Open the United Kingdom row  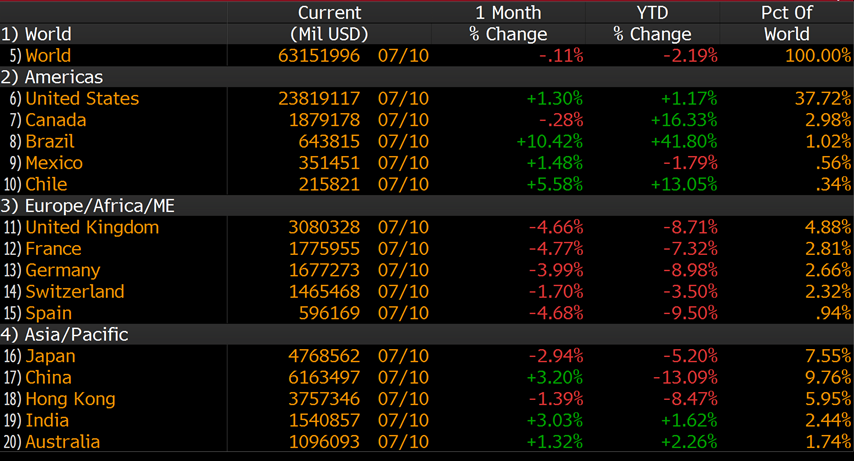point(92,227)
